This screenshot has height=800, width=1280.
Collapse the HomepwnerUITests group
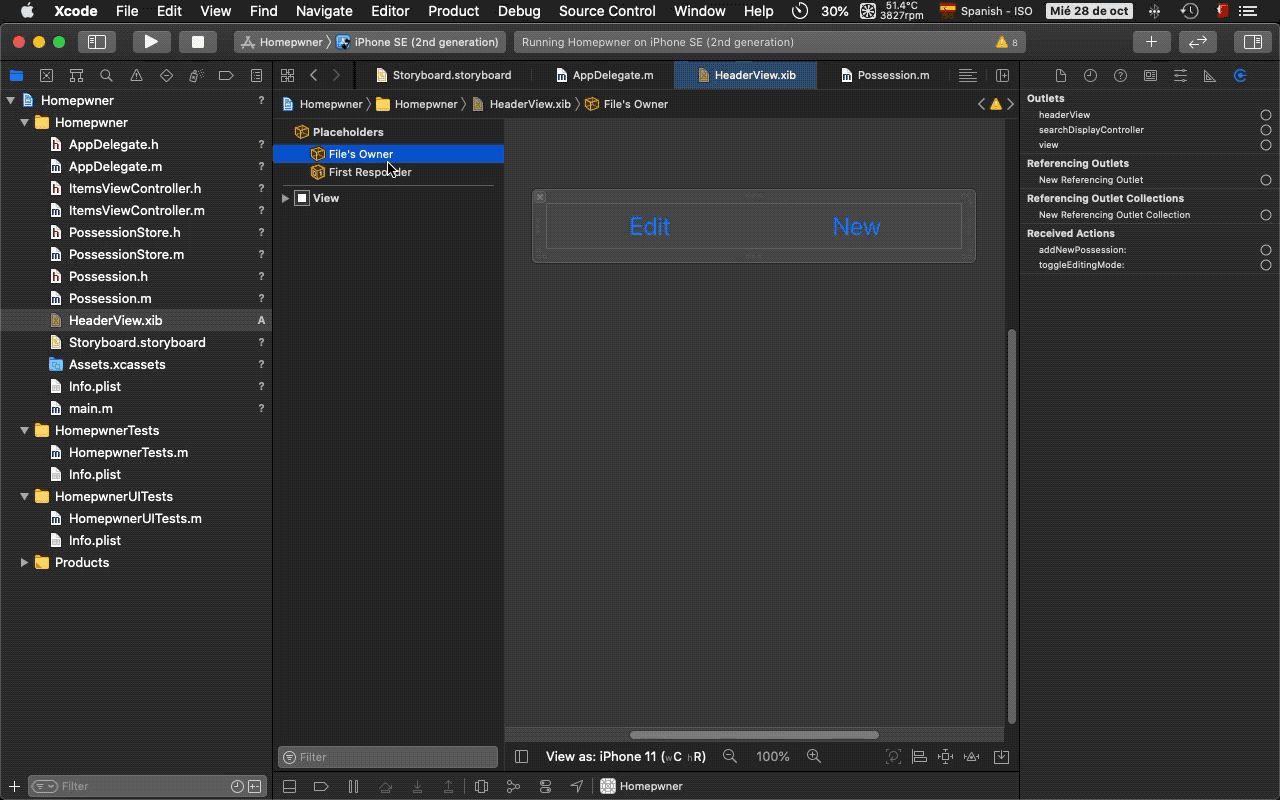coord(24,496)
